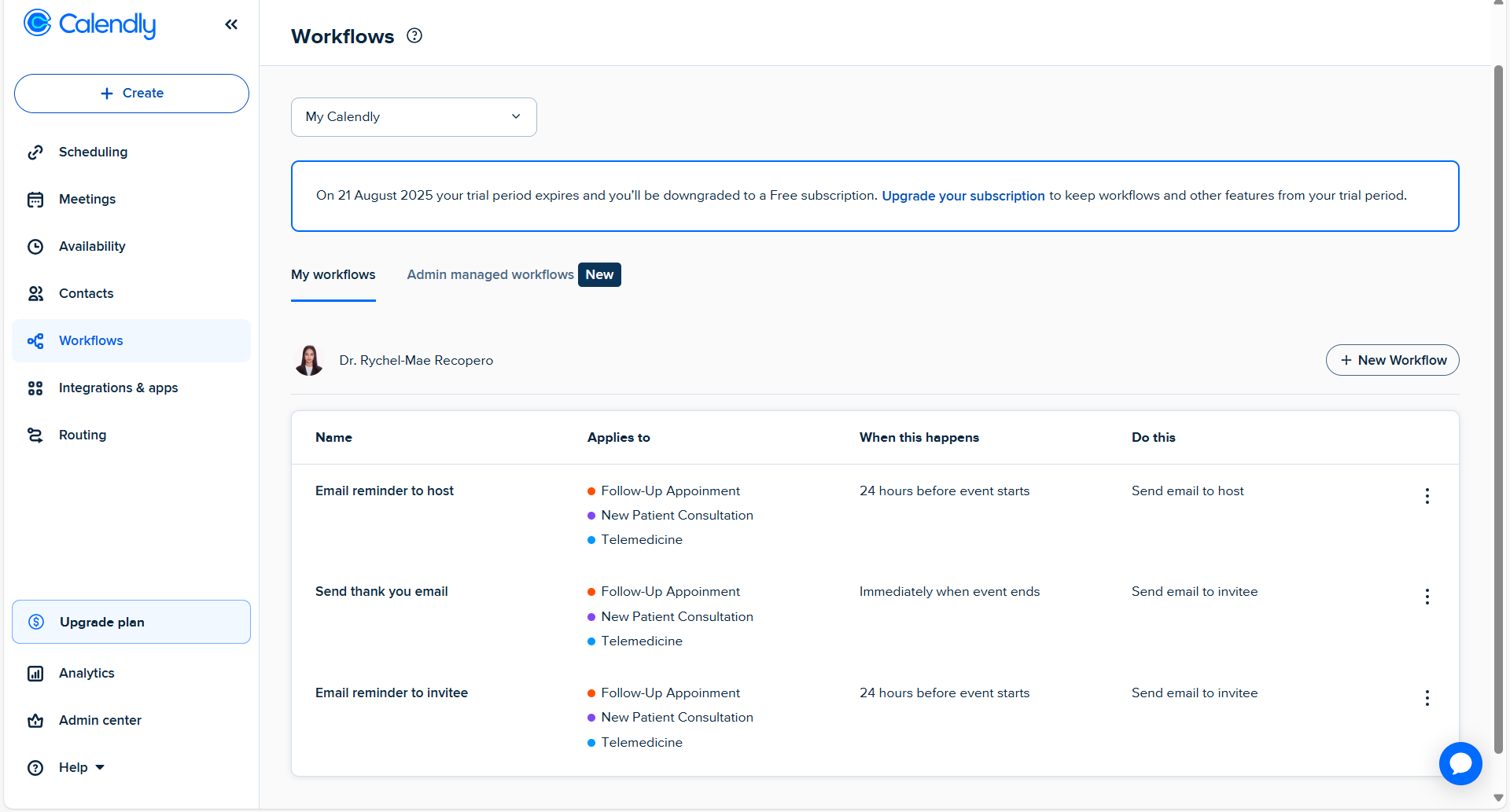Follow the Upgrade your subscription link

pos(963,196)
